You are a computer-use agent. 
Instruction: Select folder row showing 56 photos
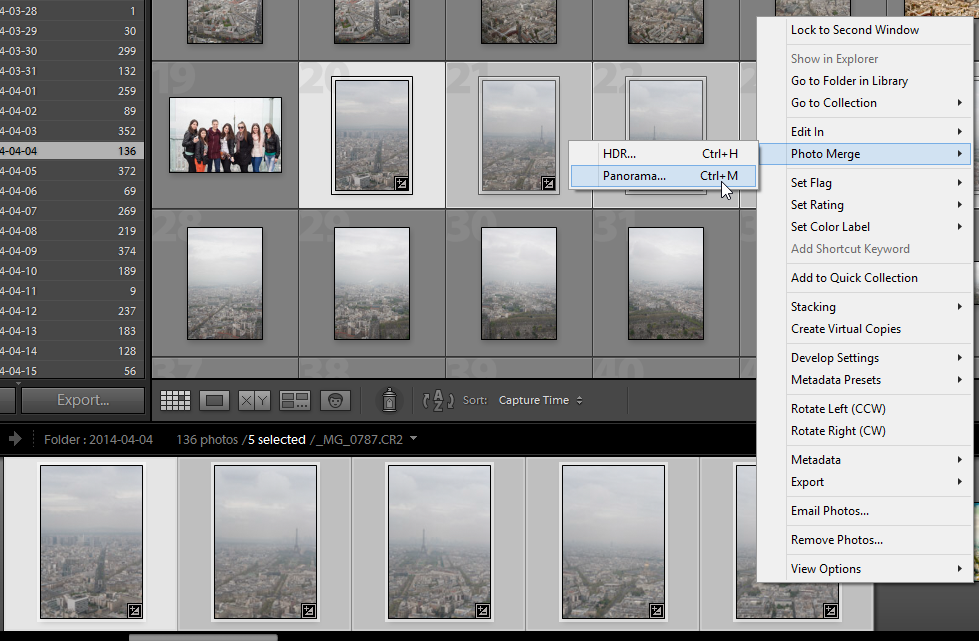click(72, 371)
